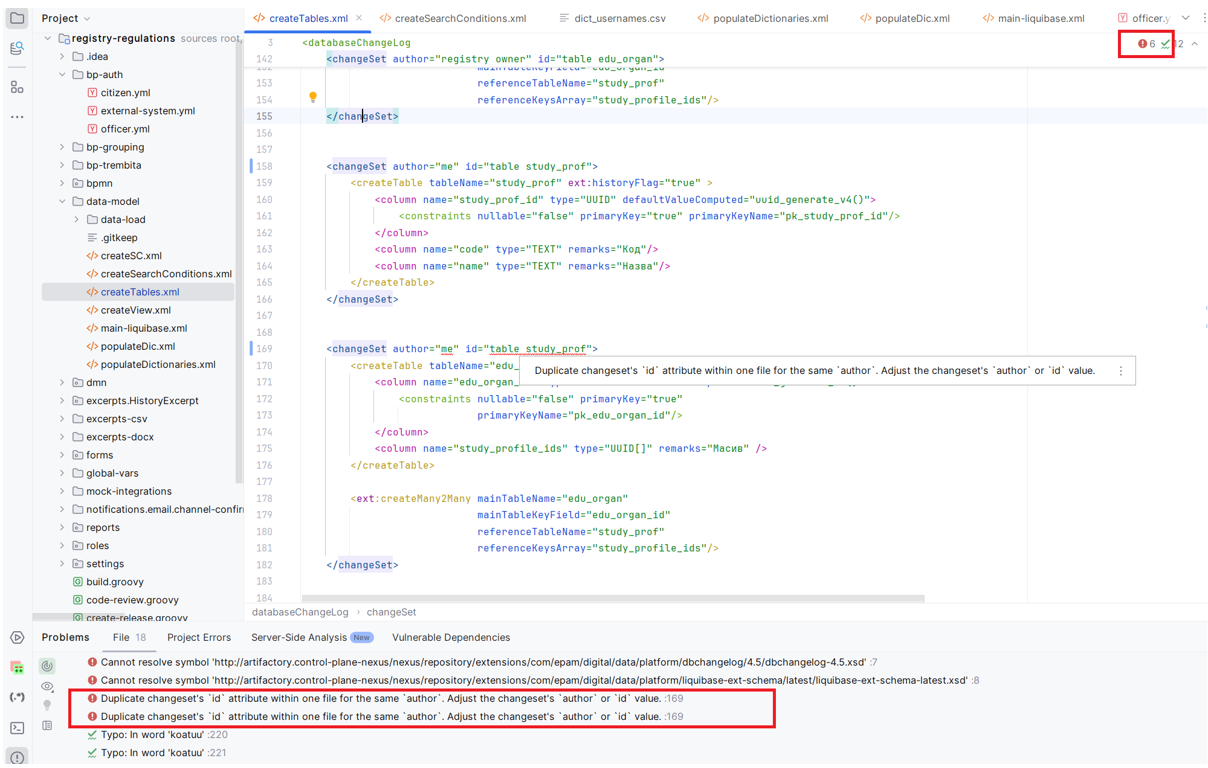Click the yellow lightbulb quick-fix icon
Screen dimensions: 1208x768
coord(313,97)
